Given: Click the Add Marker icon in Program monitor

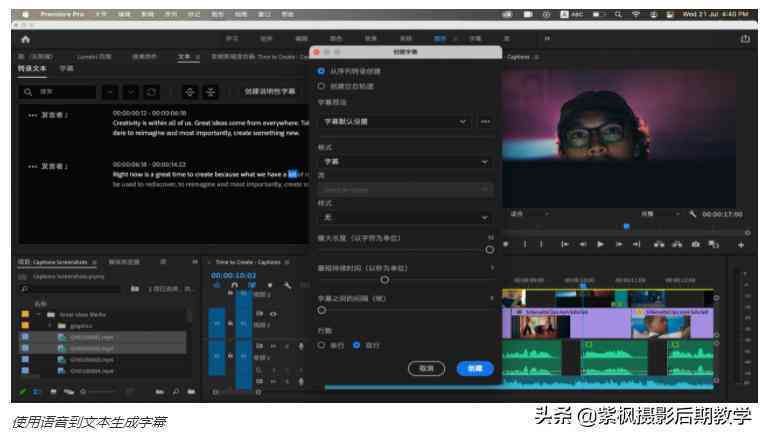Looking at the screenshot, I should coord(506,244).
